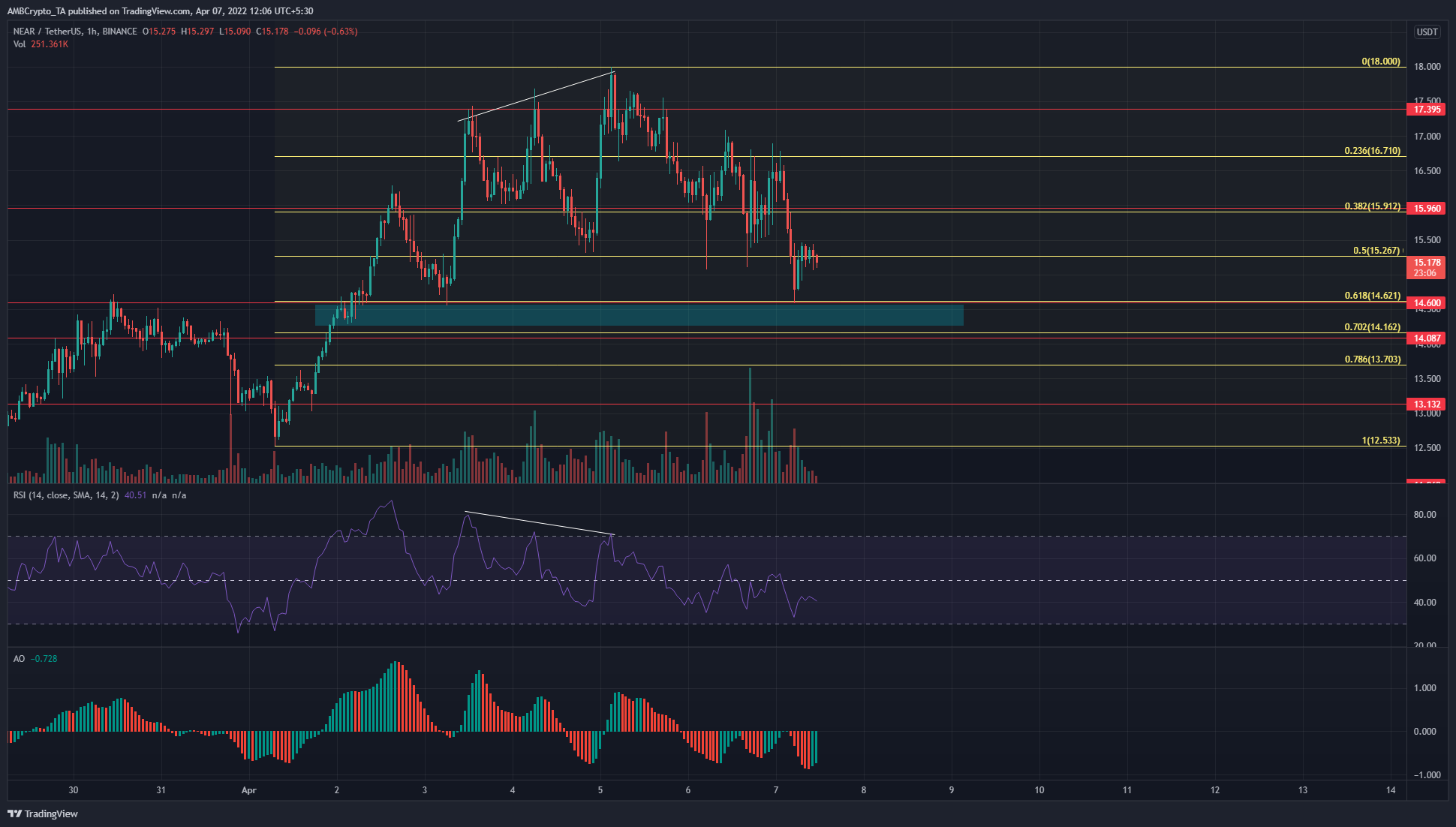This screenshot has width=1456, height=827.
Task: Click the AO indicator legend
Action: (x=19, y=659)
